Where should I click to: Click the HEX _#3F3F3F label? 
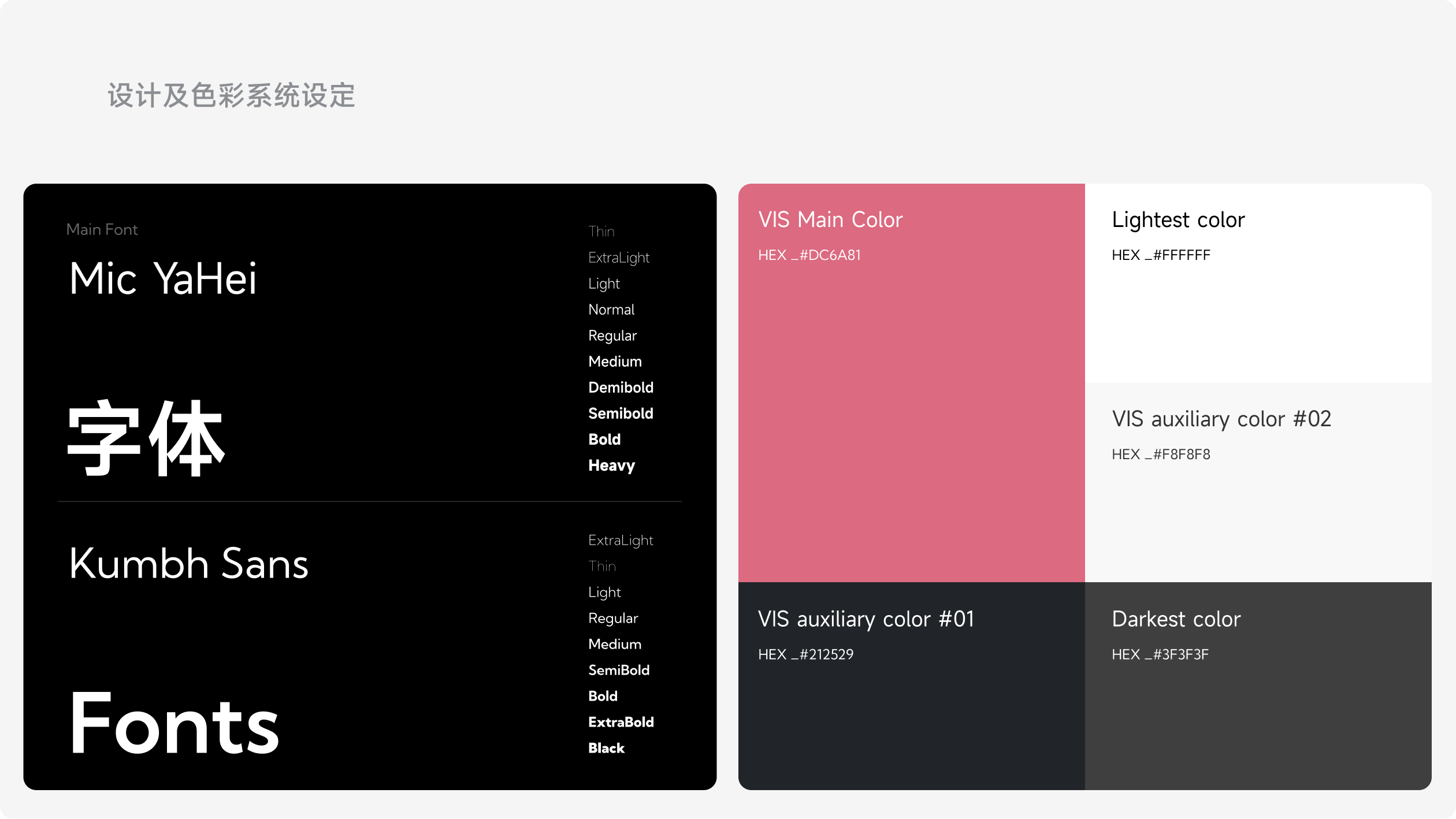tap(1160, 654)
